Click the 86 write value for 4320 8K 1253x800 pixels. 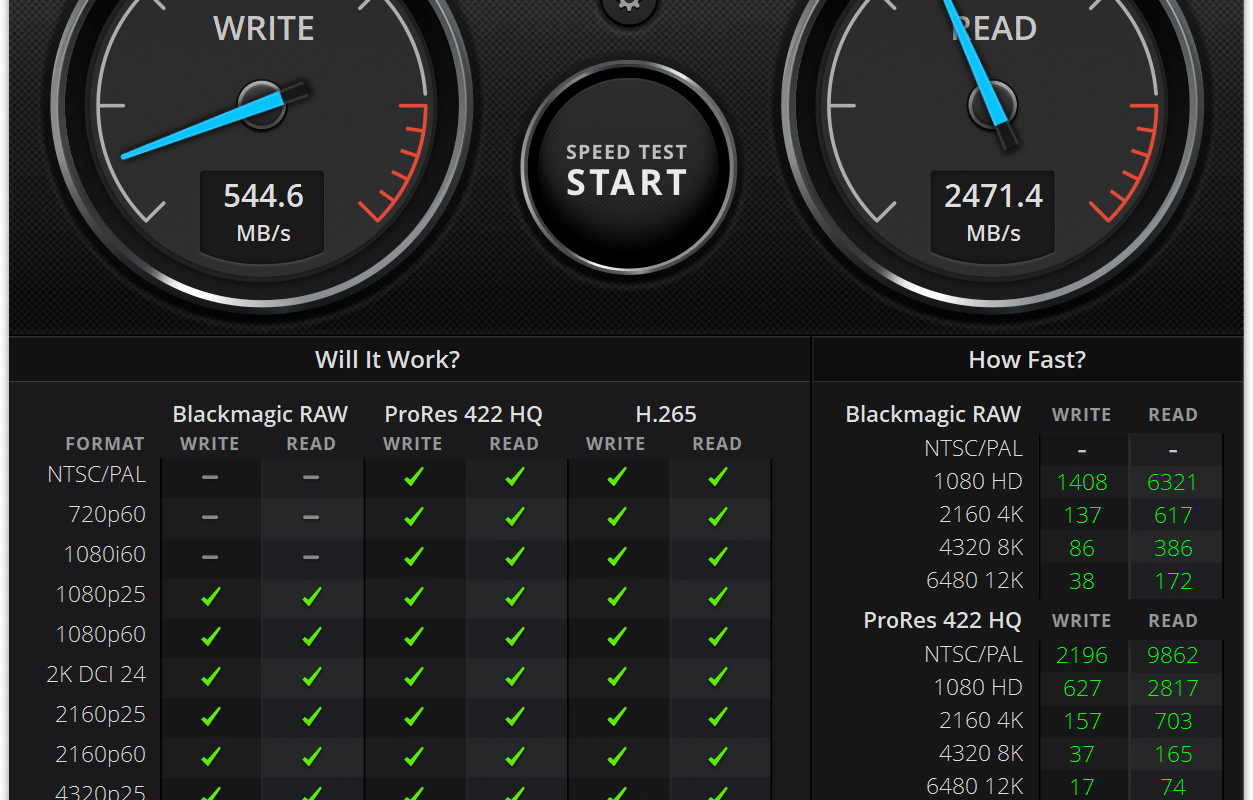pyautogui.click(x=1082, y=548)
